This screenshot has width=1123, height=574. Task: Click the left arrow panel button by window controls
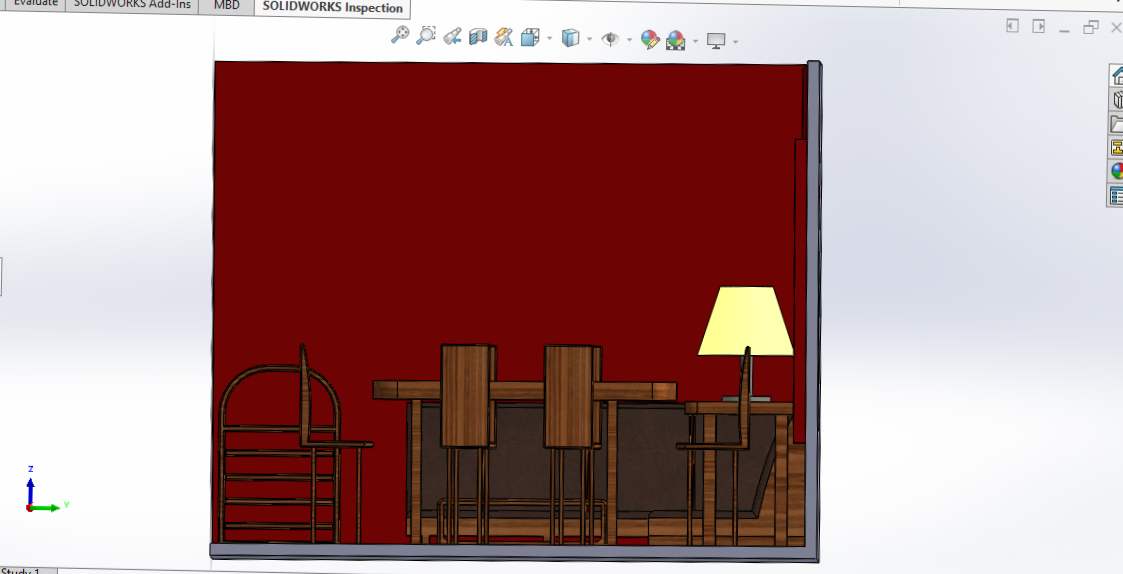[1012, 26]
